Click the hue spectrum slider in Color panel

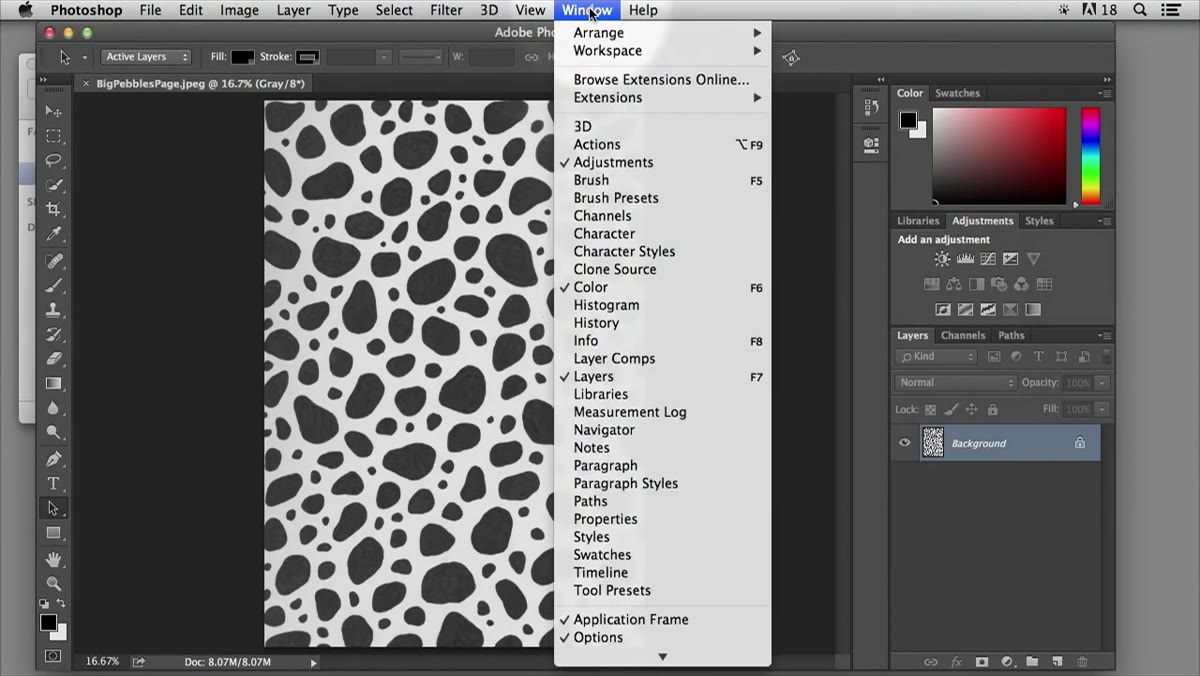1090,156
